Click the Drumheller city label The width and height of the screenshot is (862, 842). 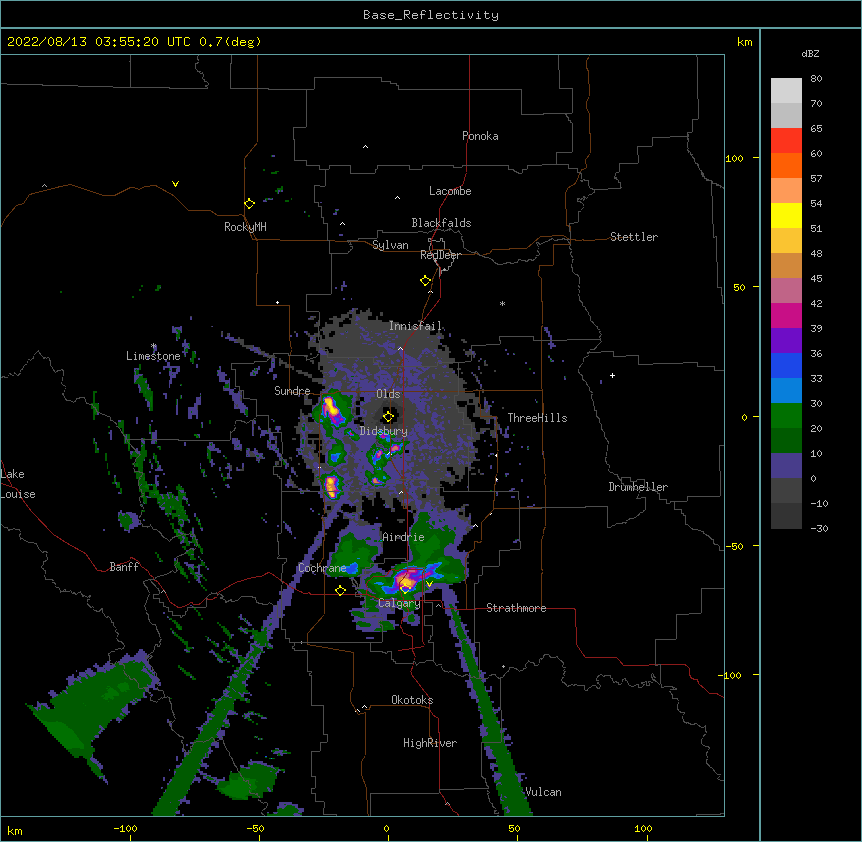tap(638, 487)
